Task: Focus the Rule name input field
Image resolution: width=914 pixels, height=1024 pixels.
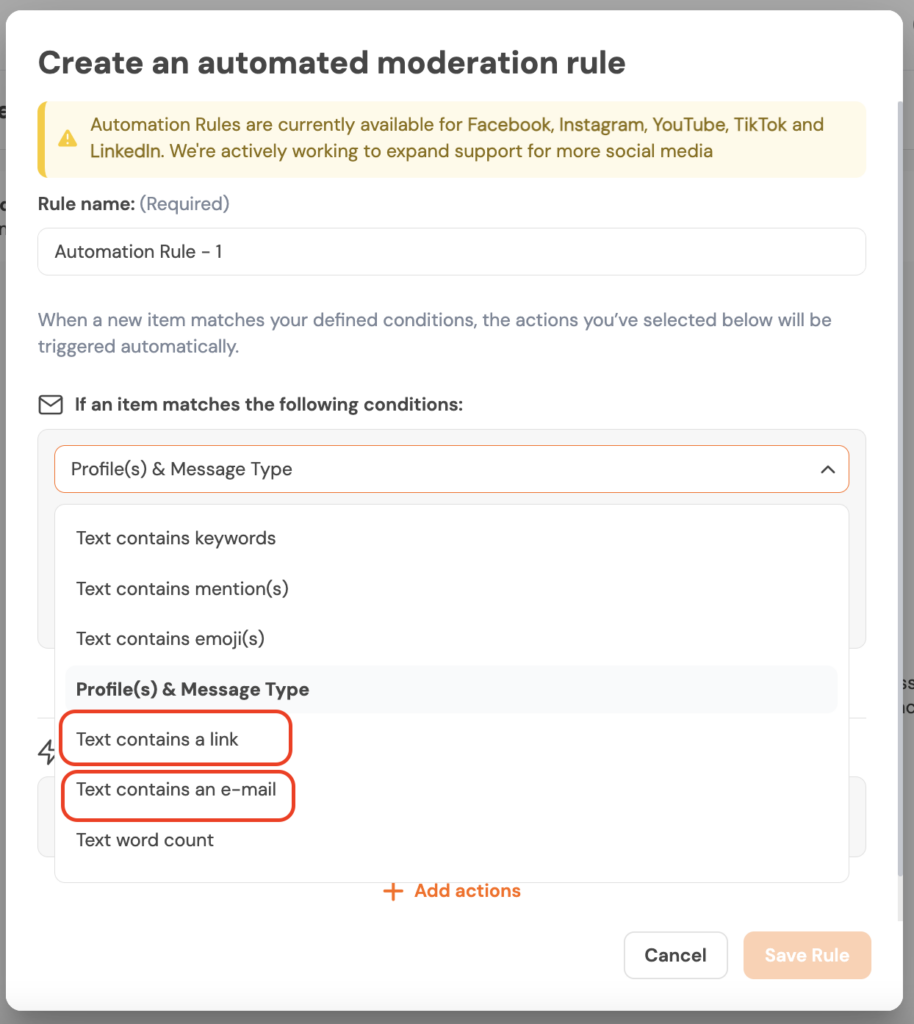Action: pyautogui.click(x=451, y=252)
